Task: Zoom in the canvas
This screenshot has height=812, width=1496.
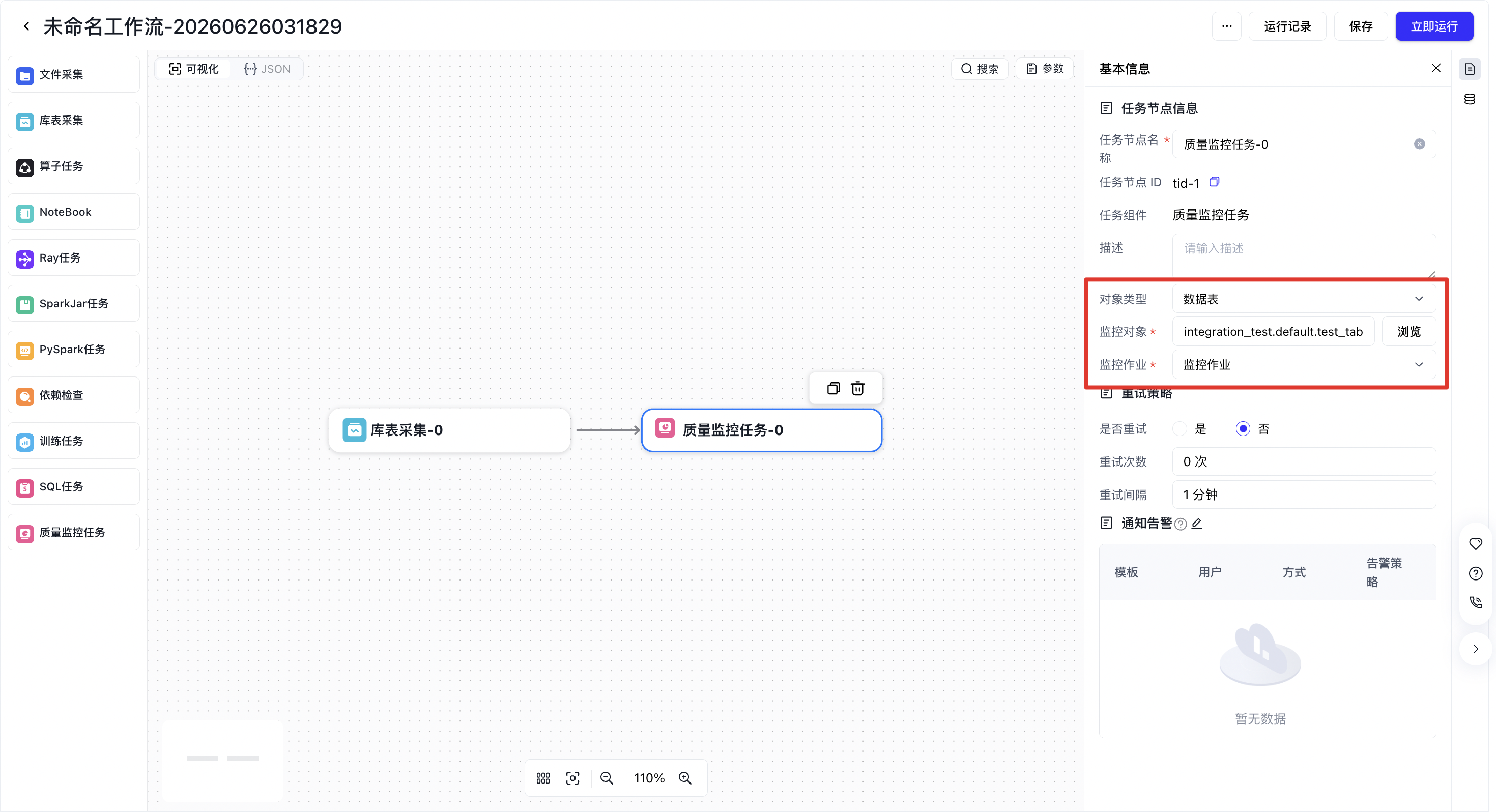Action: pyautogui.click(x=685, y=778)
